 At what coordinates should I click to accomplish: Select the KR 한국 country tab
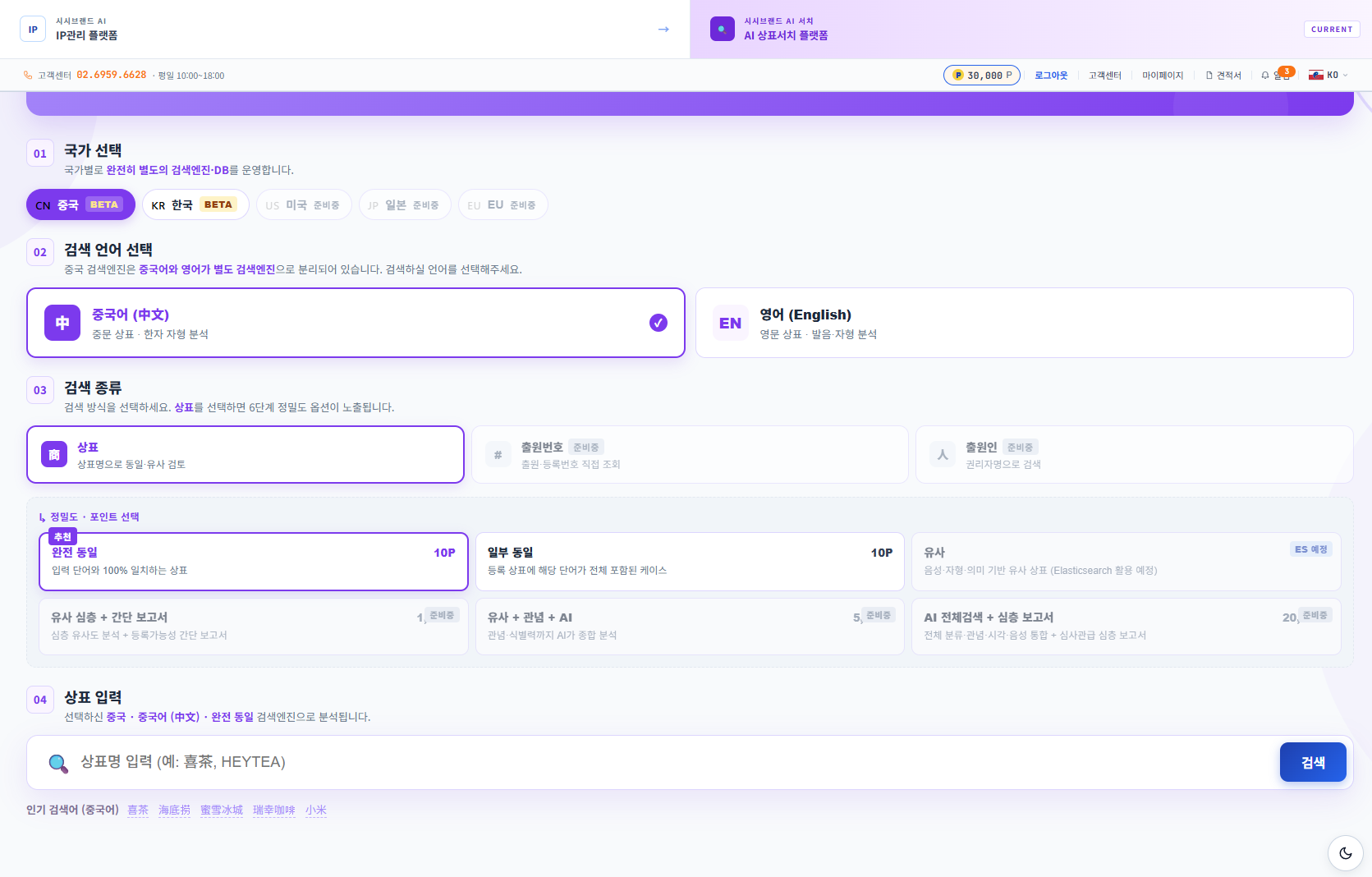[x=195, y=204]
